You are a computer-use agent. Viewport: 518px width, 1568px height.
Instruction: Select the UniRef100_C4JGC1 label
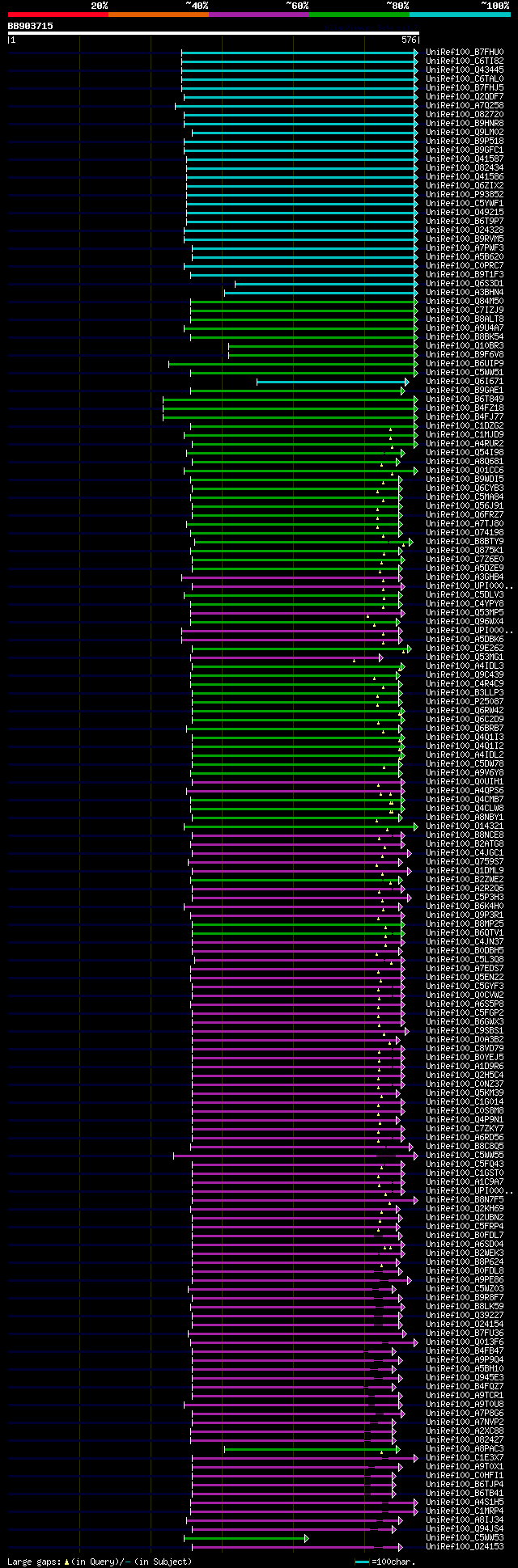465,853
